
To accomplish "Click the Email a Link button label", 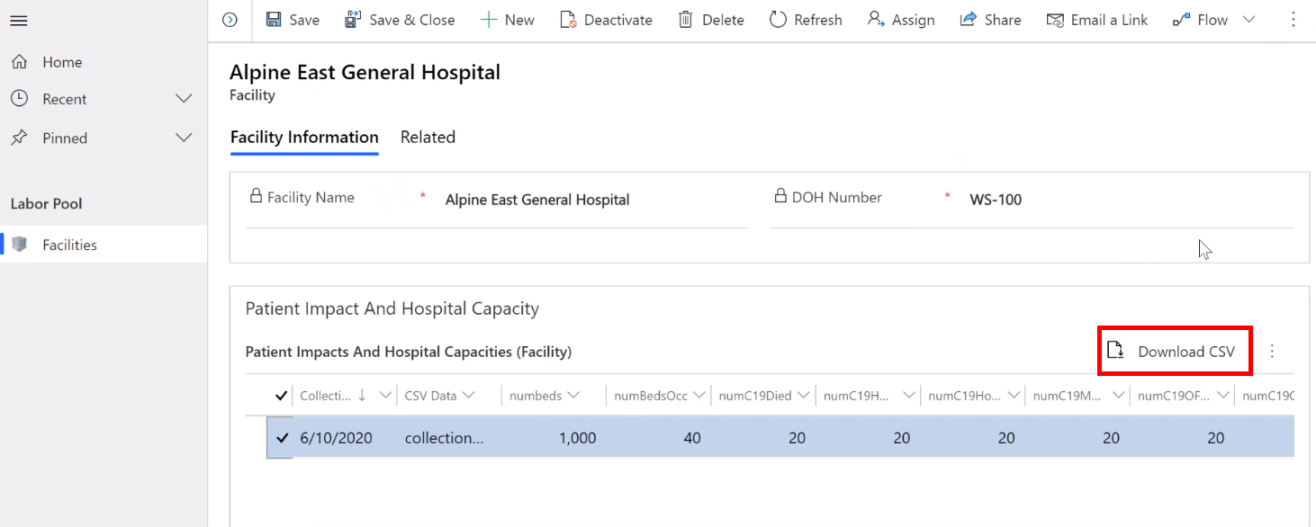I will [x=1109, y=20].
